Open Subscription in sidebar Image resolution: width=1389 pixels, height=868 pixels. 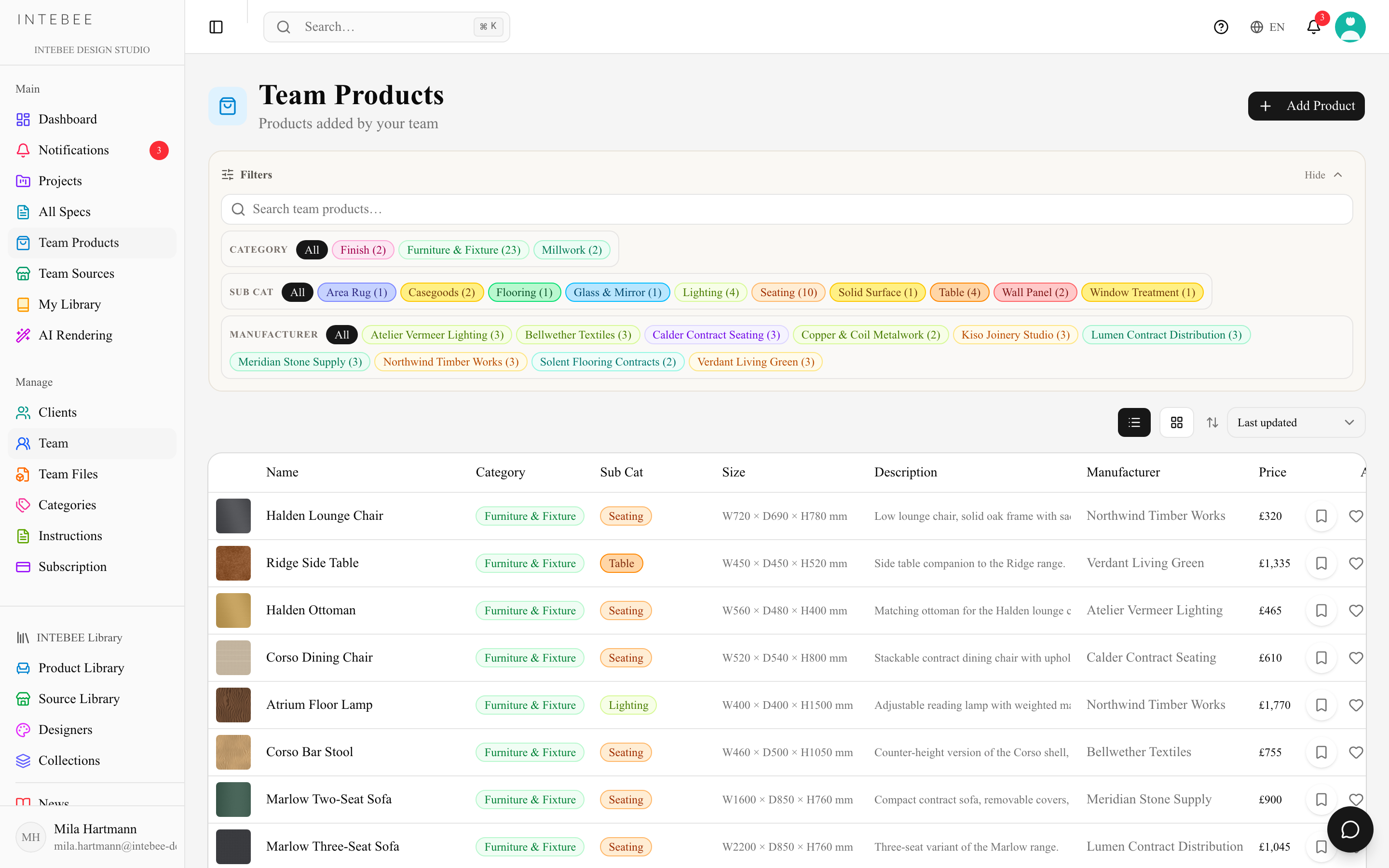(x=92, y=567)
